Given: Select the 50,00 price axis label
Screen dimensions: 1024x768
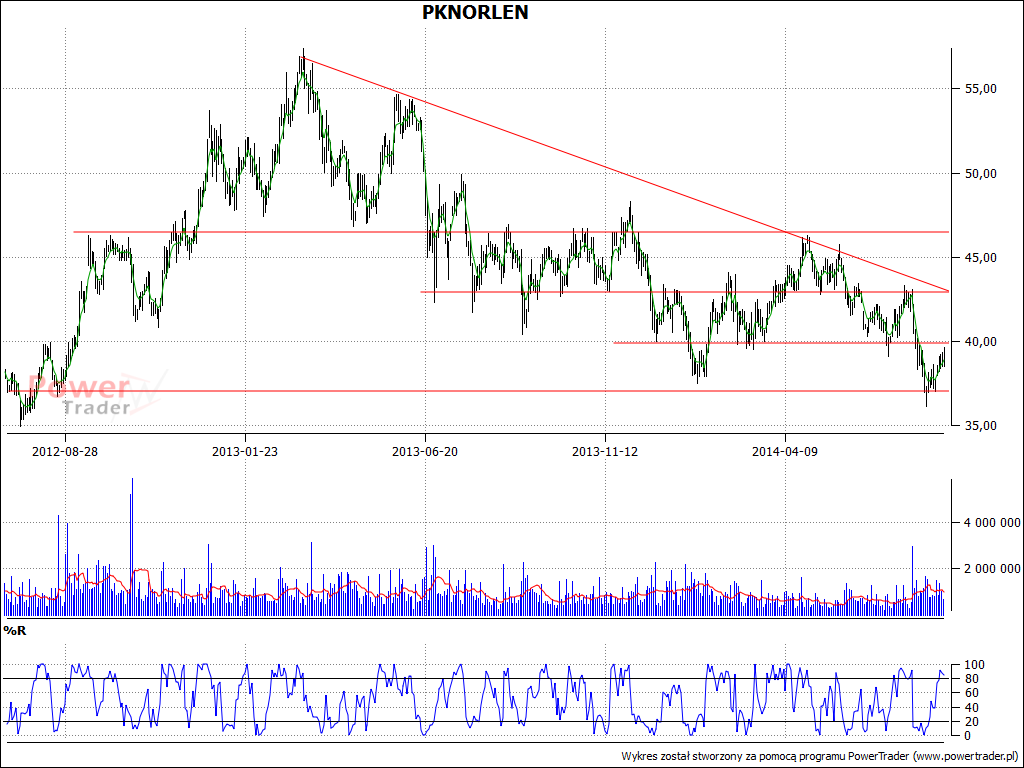Looking at the screenshot, I should [x=980, y=174].
